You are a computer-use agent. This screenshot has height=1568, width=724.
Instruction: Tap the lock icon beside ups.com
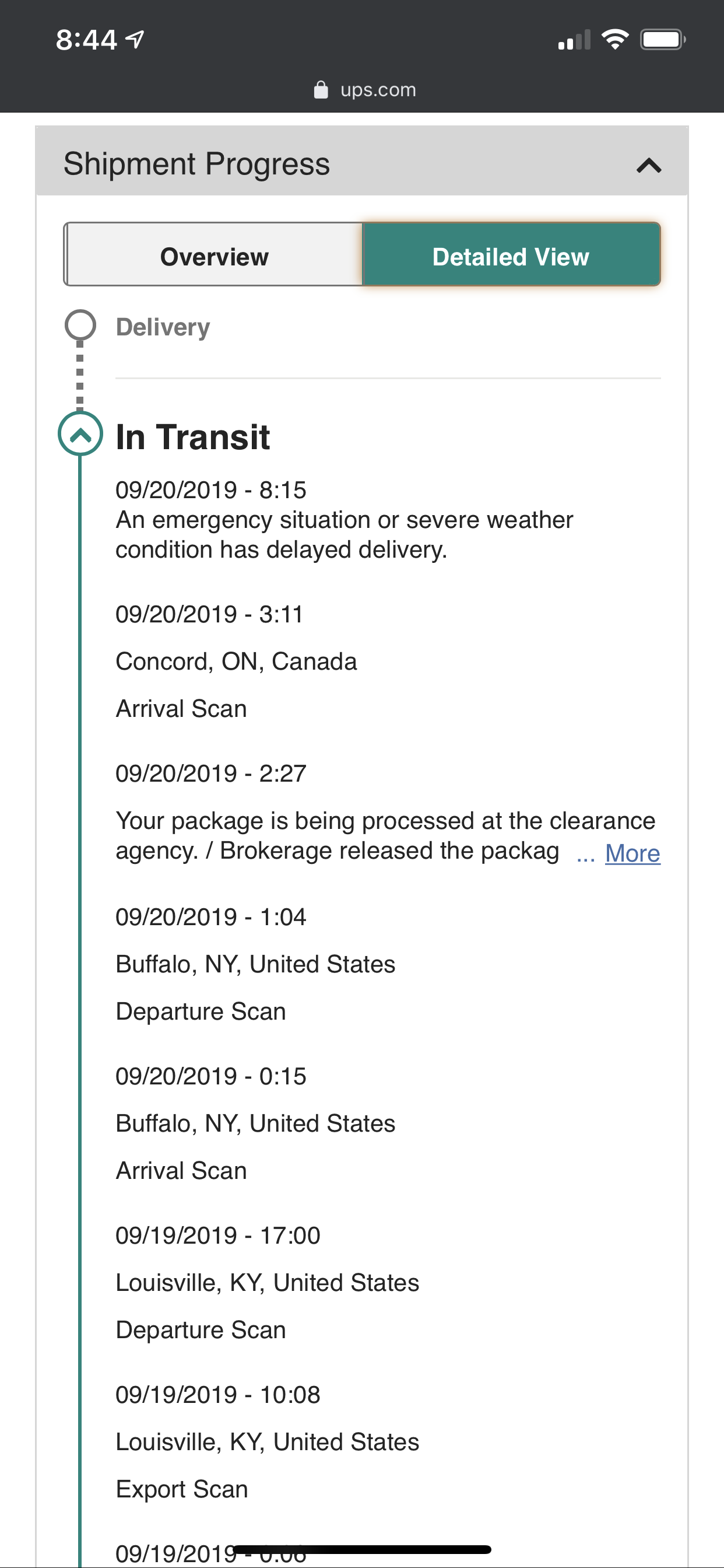321,90
